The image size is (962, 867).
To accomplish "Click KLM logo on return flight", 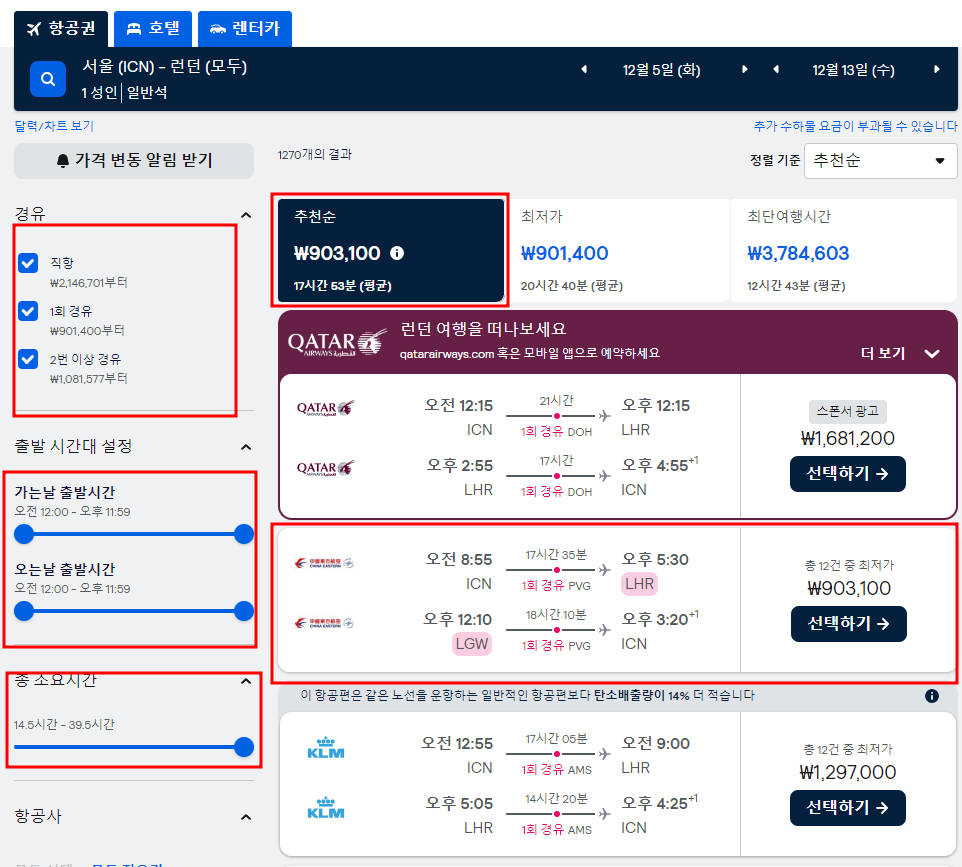I will click(326, 807).
